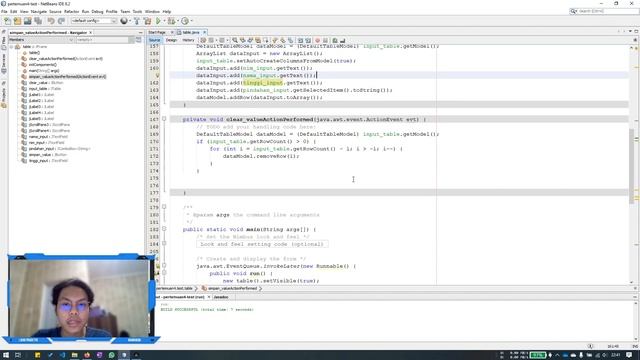Screen dimensions: 640x360
Task: Click the Stop Macro Recording icon
Action: pos(325,40)
